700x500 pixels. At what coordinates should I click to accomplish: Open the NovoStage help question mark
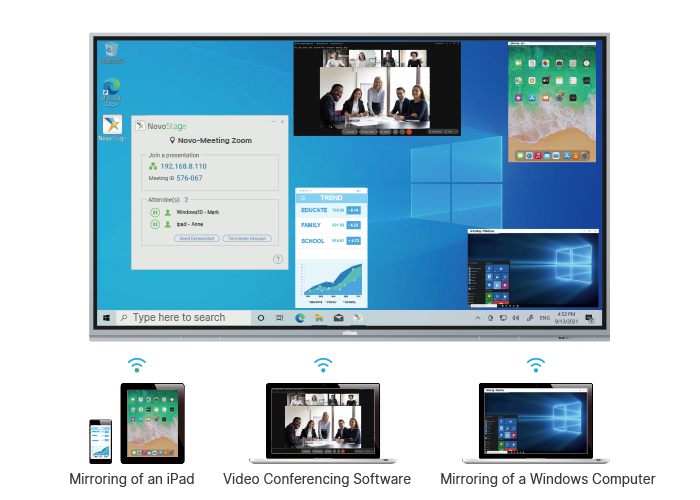277,259
